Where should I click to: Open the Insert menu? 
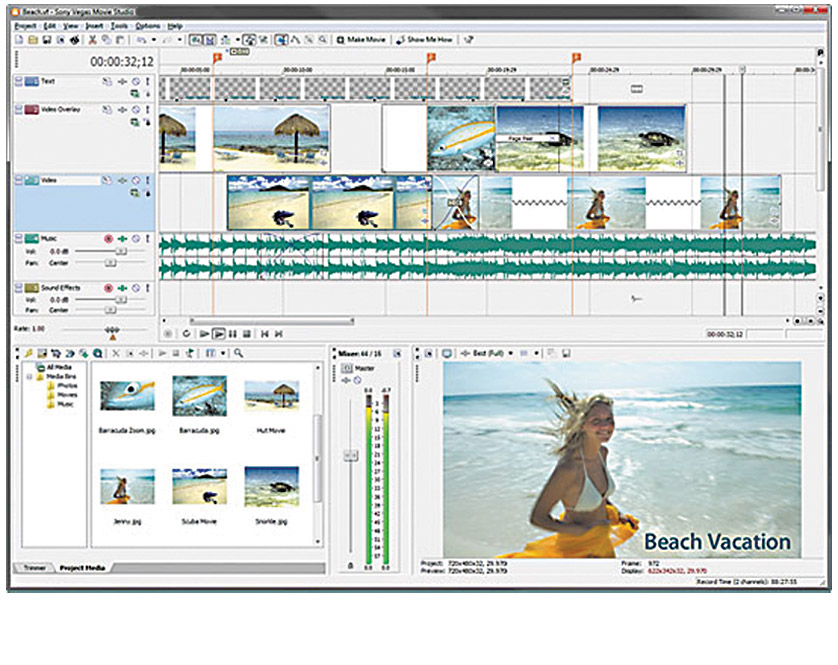coord(95,26)
